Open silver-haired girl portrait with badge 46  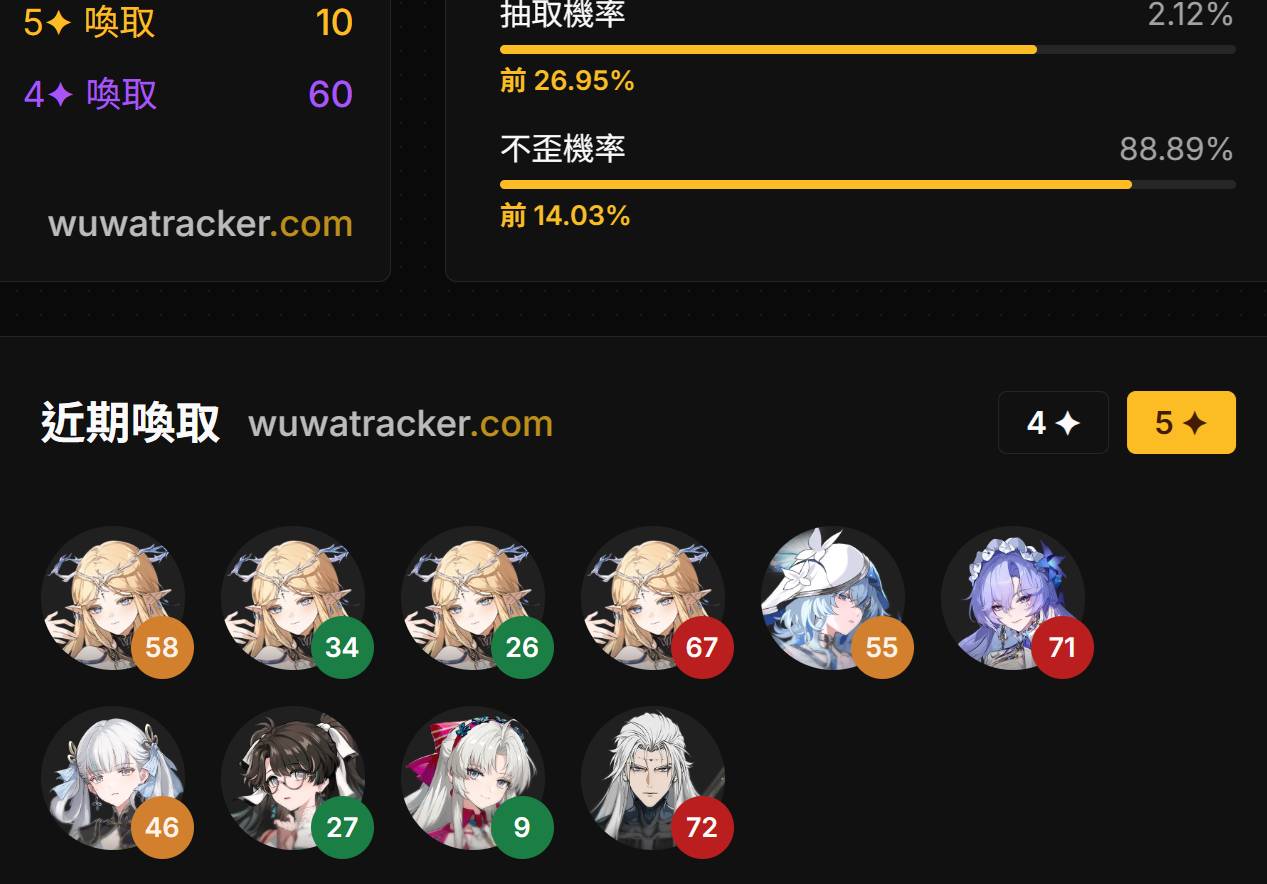click(x=113, y=779)
